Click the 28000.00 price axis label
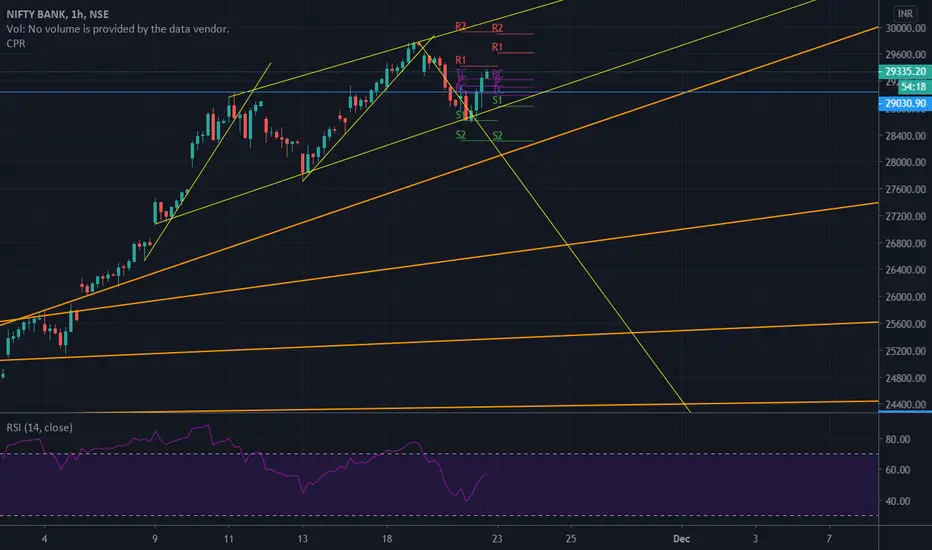The width and height of the screenshot is (932, 550). [x=905, y=162]
